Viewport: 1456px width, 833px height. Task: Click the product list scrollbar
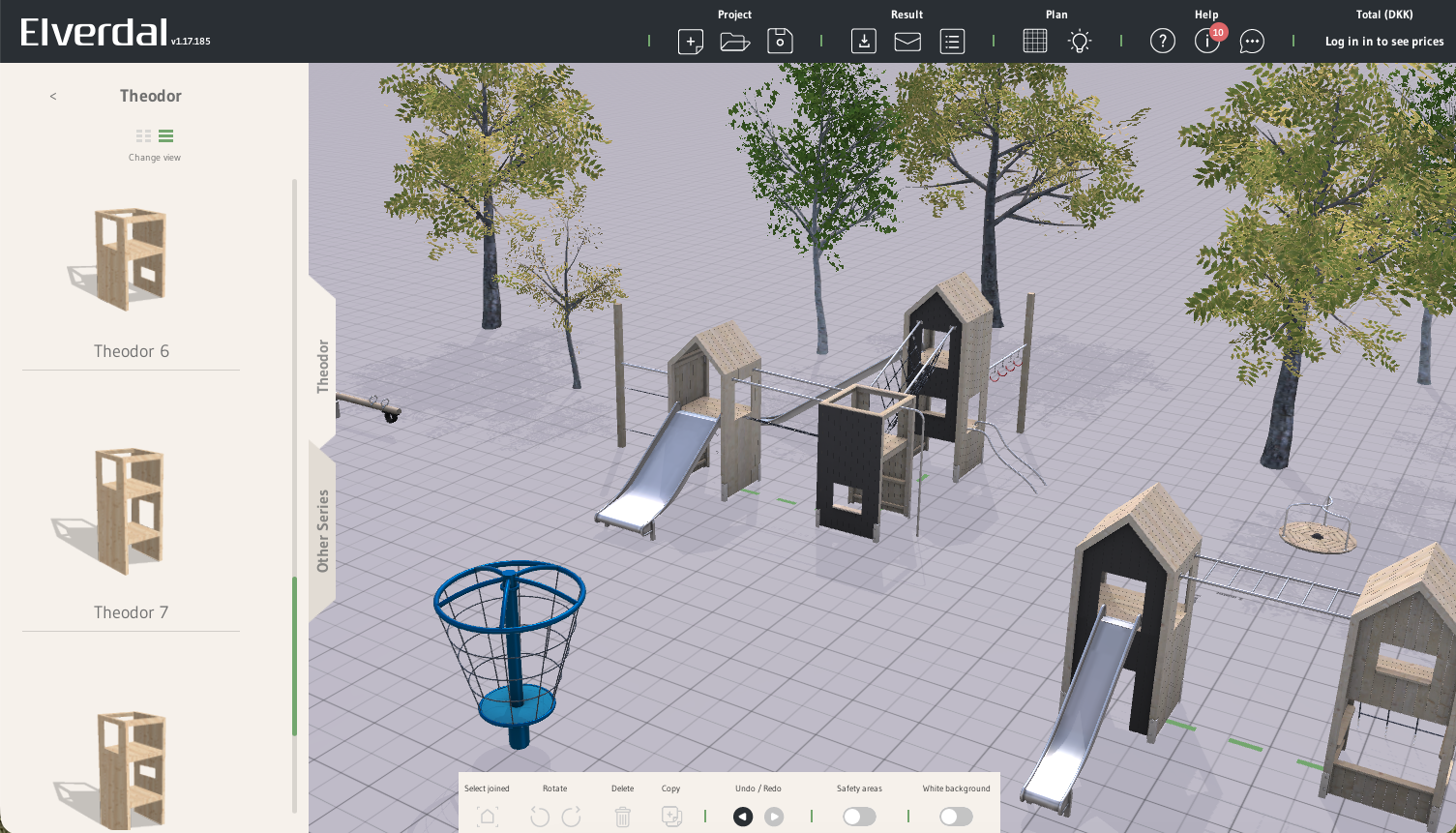pyautogui.click(x=294, y=656)
